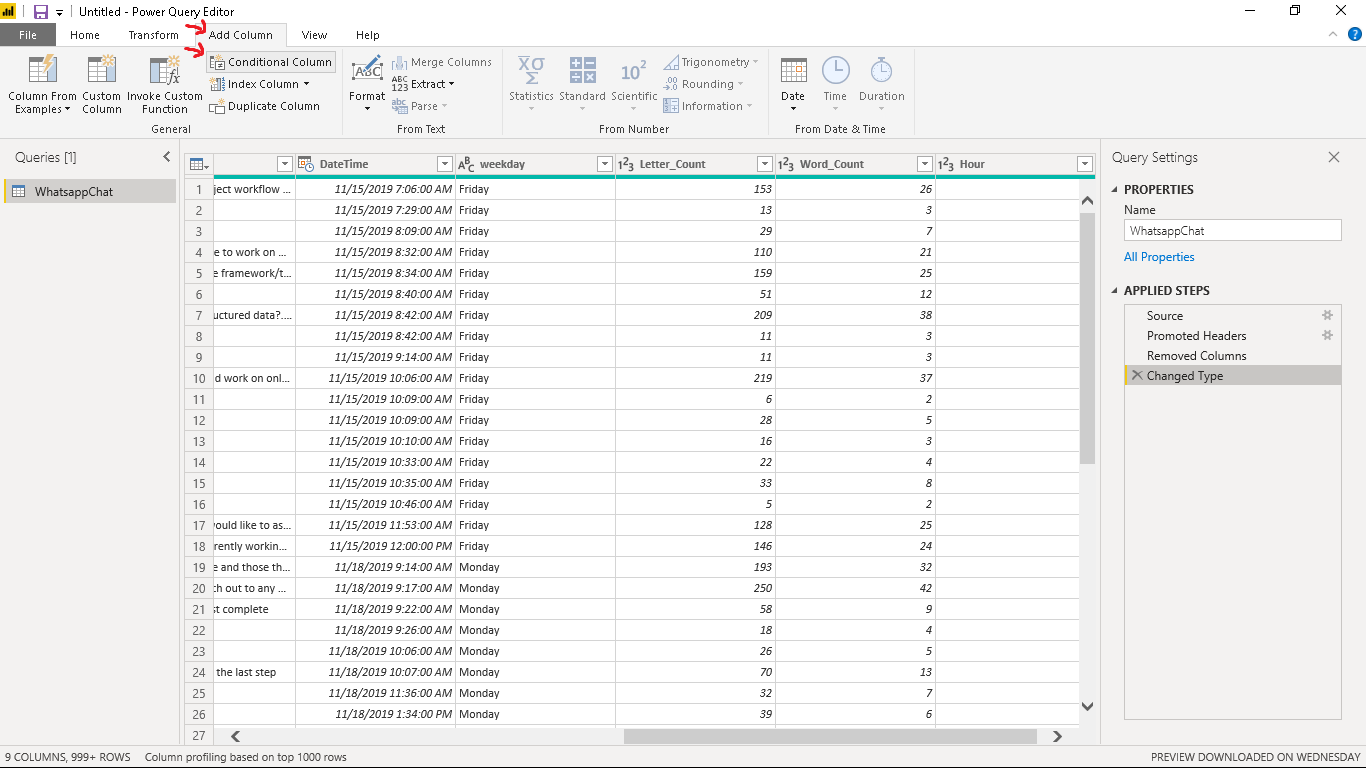This screenshot has height=768, width=1366.
Task: Switch to the Transform ribbon tab
Action: [x=153, y=35]
